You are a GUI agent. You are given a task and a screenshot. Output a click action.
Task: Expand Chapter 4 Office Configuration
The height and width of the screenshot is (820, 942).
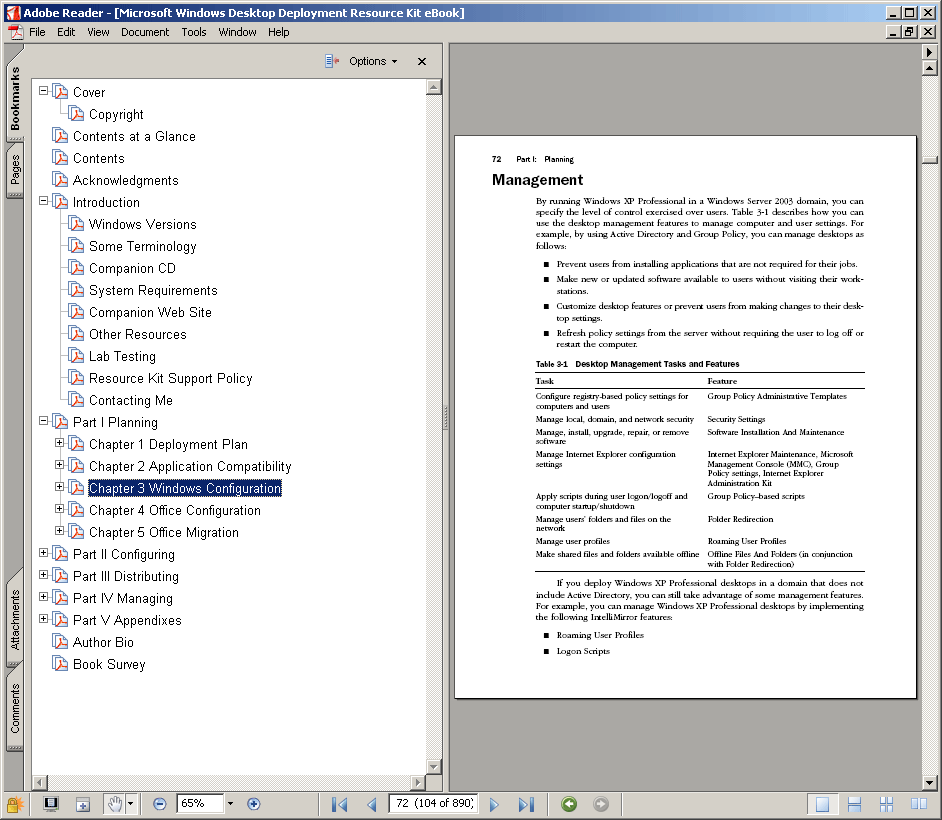59,509
